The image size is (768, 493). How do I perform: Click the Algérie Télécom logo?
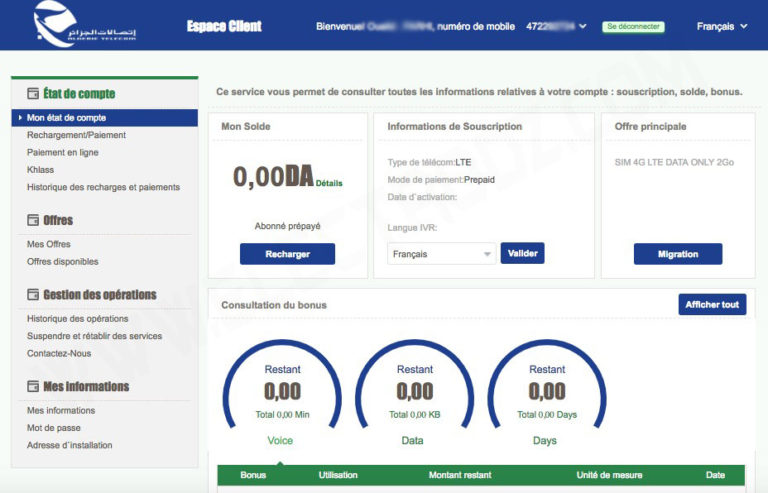tap(84, 23)
